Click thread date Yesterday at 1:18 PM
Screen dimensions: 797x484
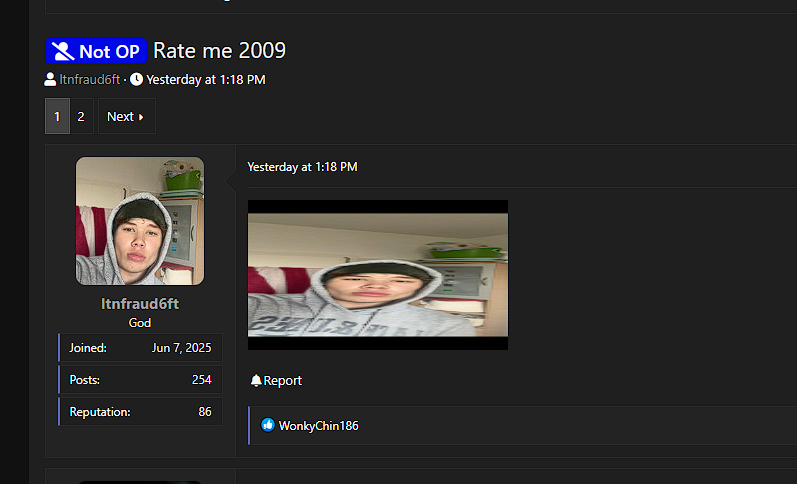coord(206,80)
